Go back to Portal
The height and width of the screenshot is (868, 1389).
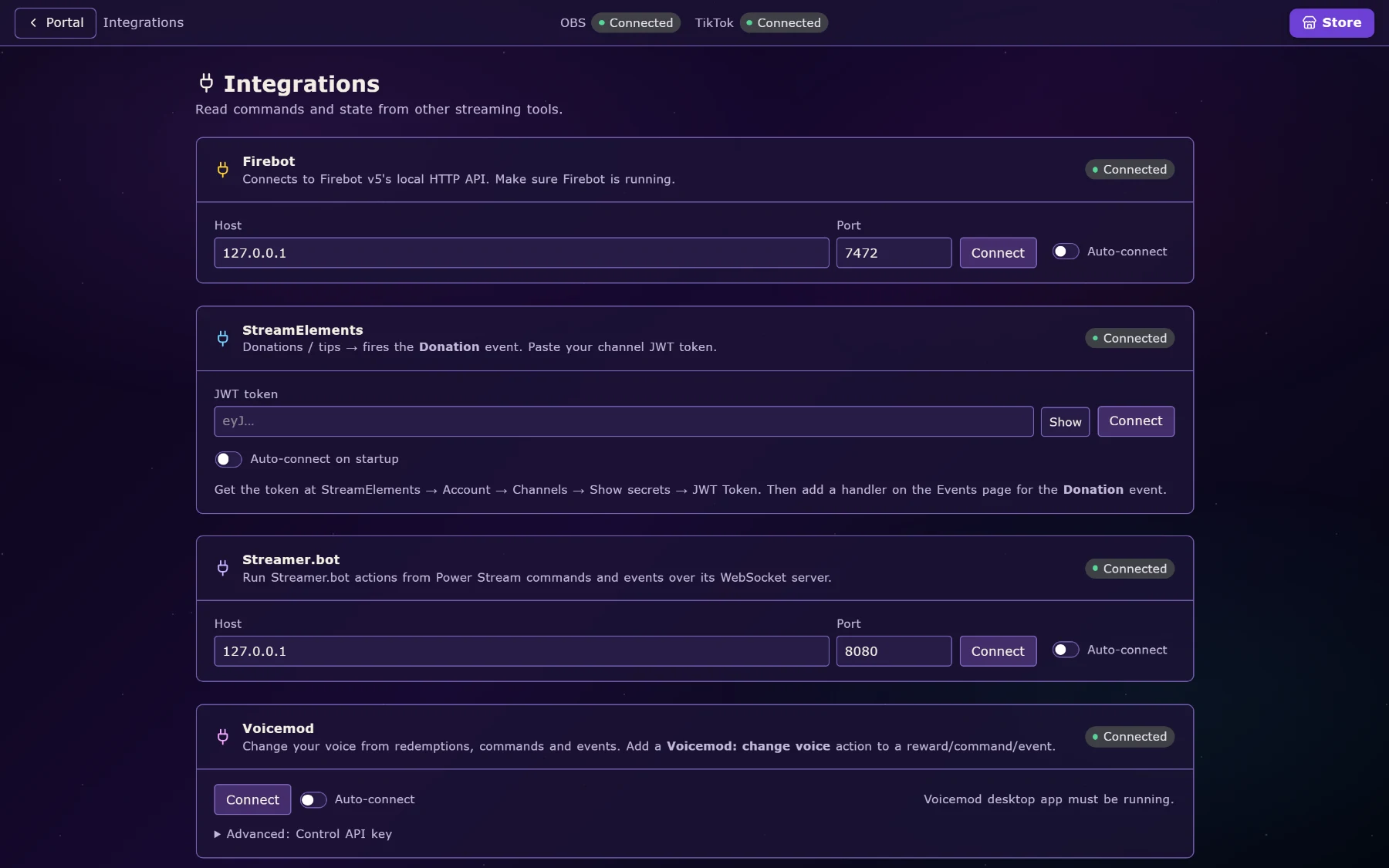point(56,23)
